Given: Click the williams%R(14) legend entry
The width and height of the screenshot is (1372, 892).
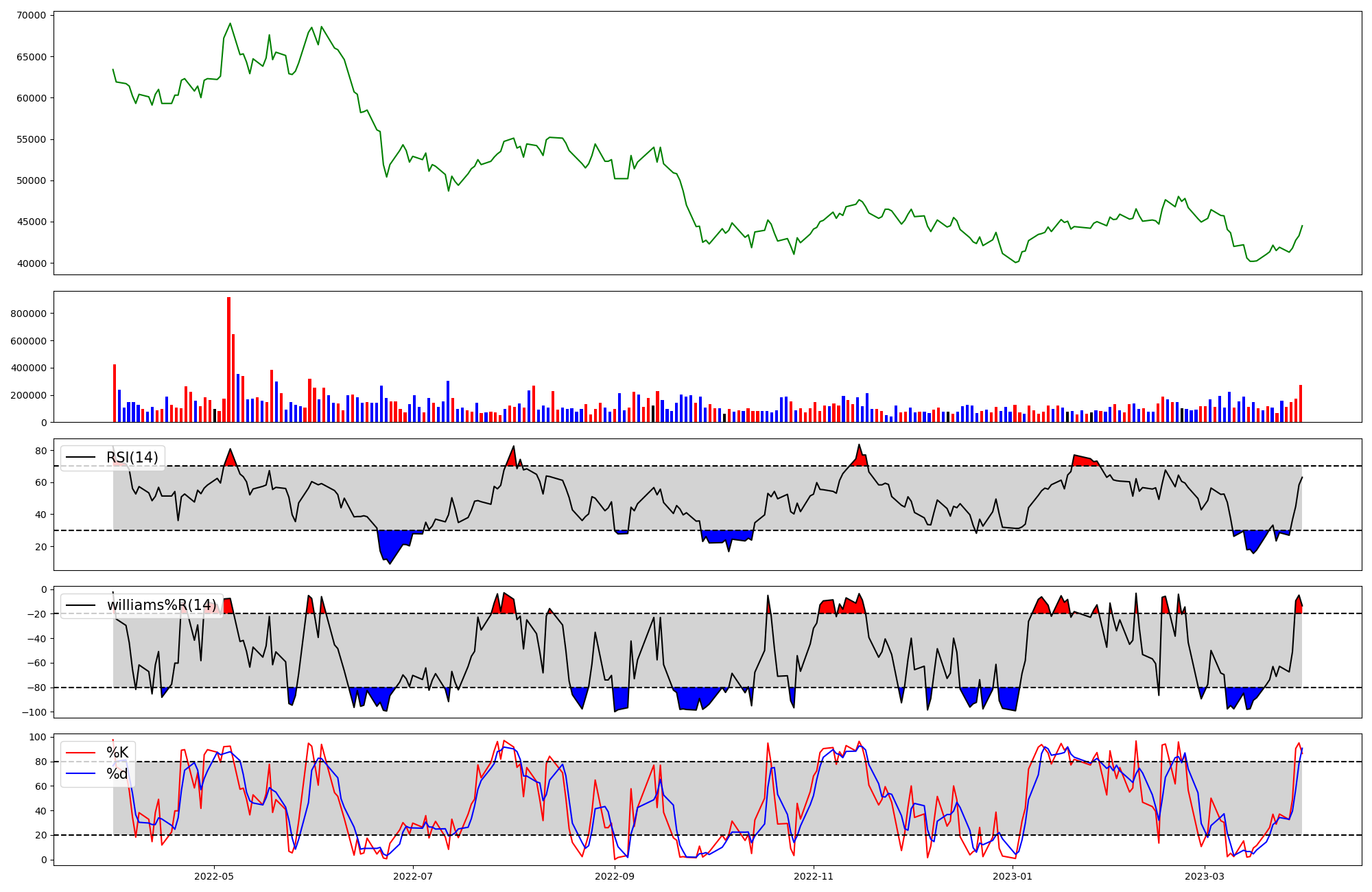Looking at the screenshot, I should (x=161, y=605).
